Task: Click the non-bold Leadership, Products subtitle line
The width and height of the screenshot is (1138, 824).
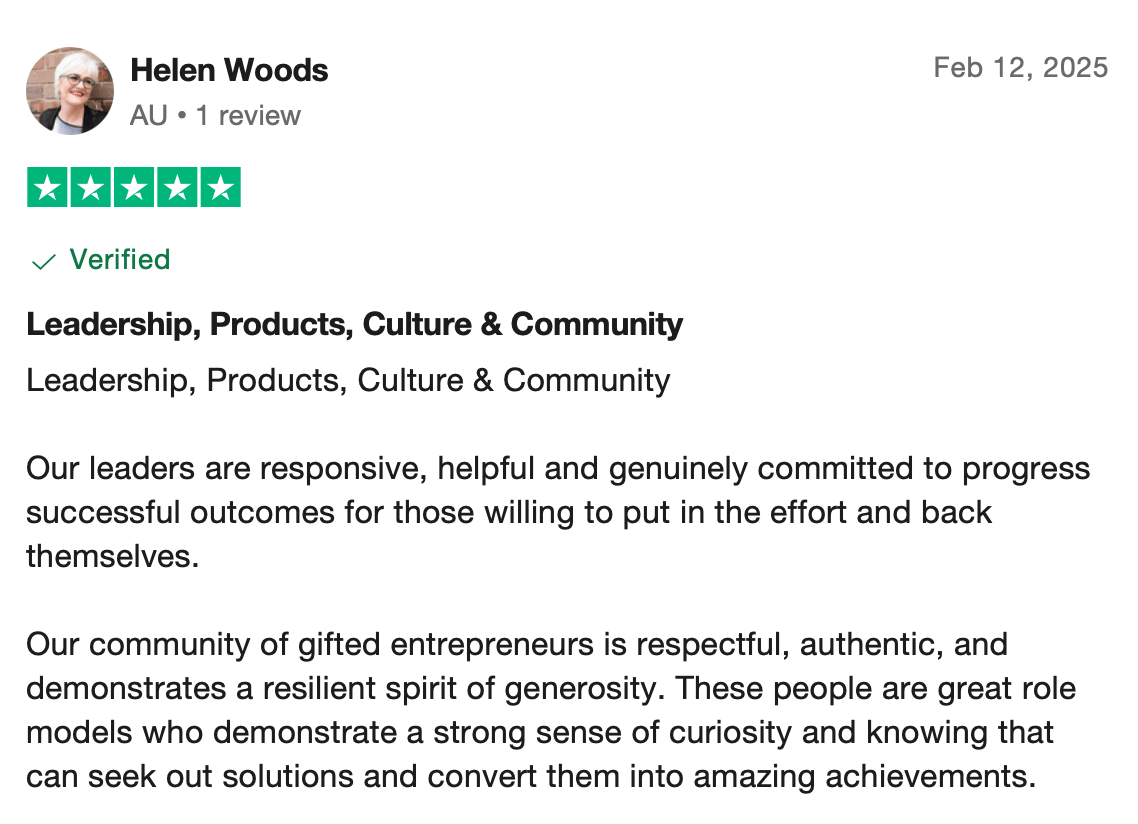Action: 348,381
